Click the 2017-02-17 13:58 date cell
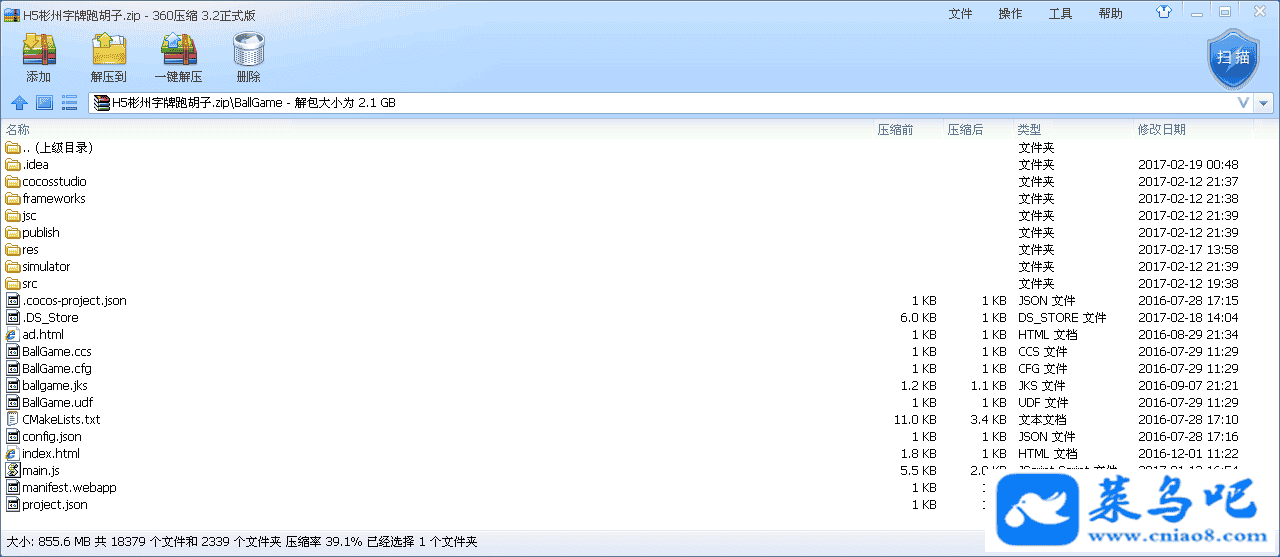 coord(1188,250)
